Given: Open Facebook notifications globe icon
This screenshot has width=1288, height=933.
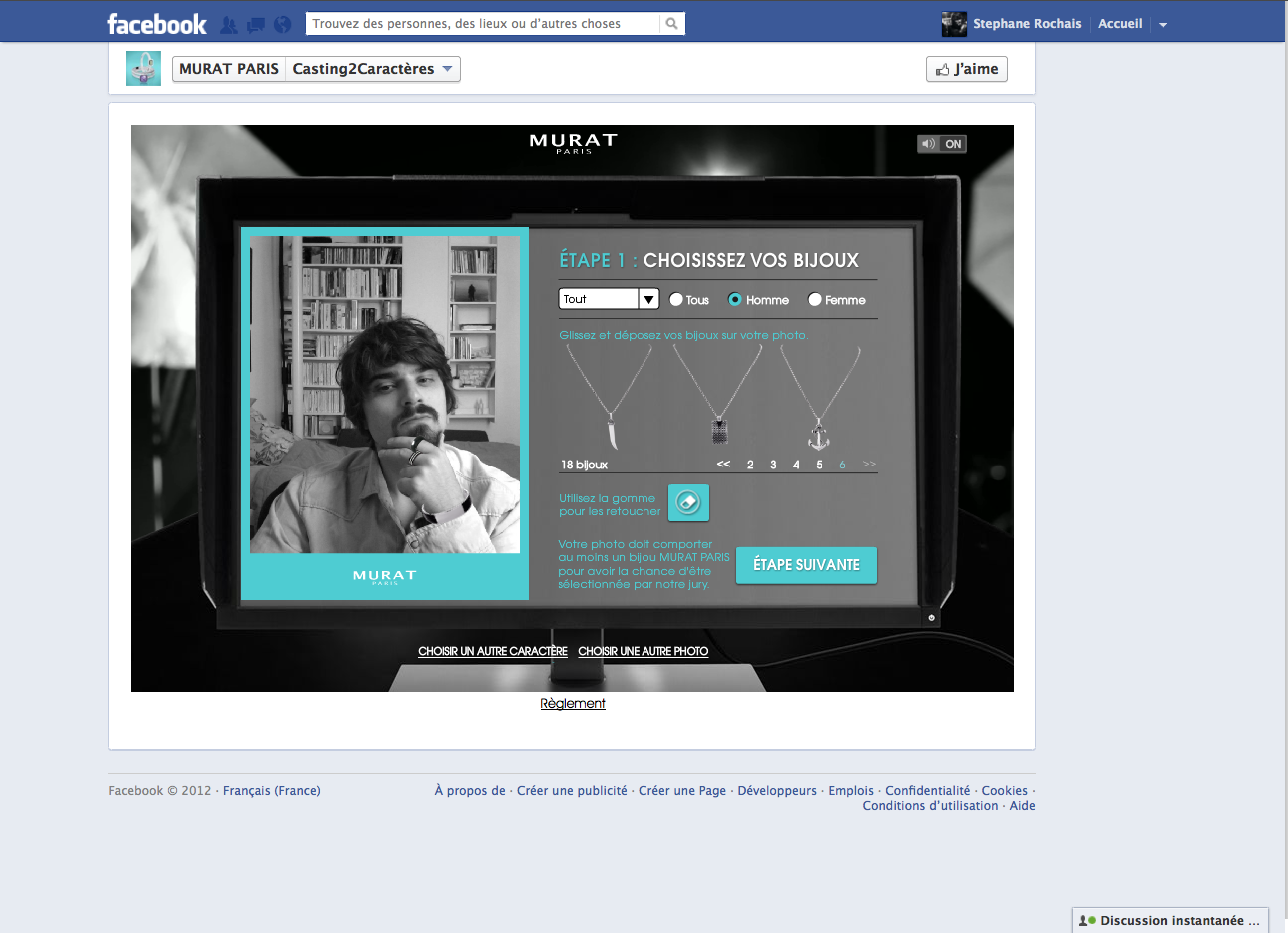Looking at the screenshot, I should [283, 24].
